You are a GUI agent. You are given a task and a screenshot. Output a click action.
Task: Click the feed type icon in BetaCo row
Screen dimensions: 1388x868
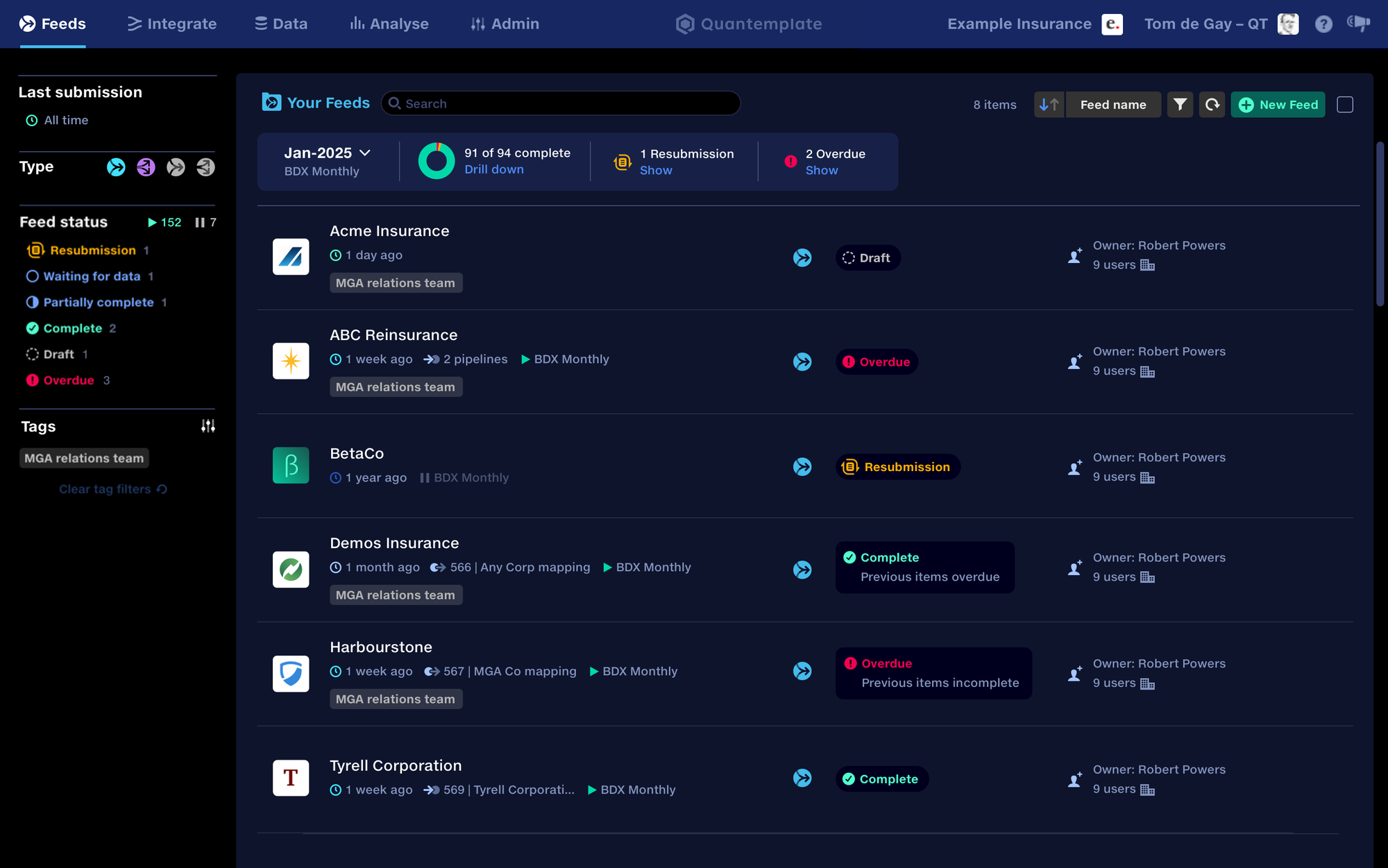click(x=802, y=466)
